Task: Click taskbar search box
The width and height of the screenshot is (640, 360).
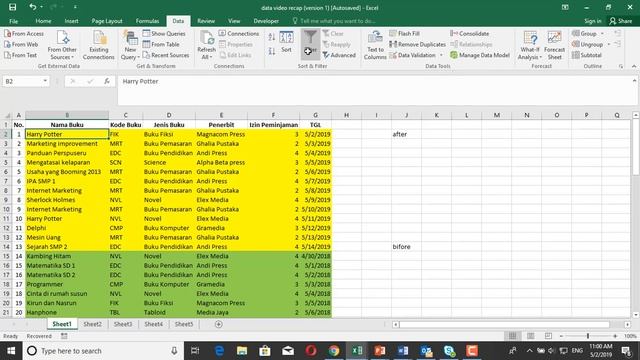Action: click(103, 351)
